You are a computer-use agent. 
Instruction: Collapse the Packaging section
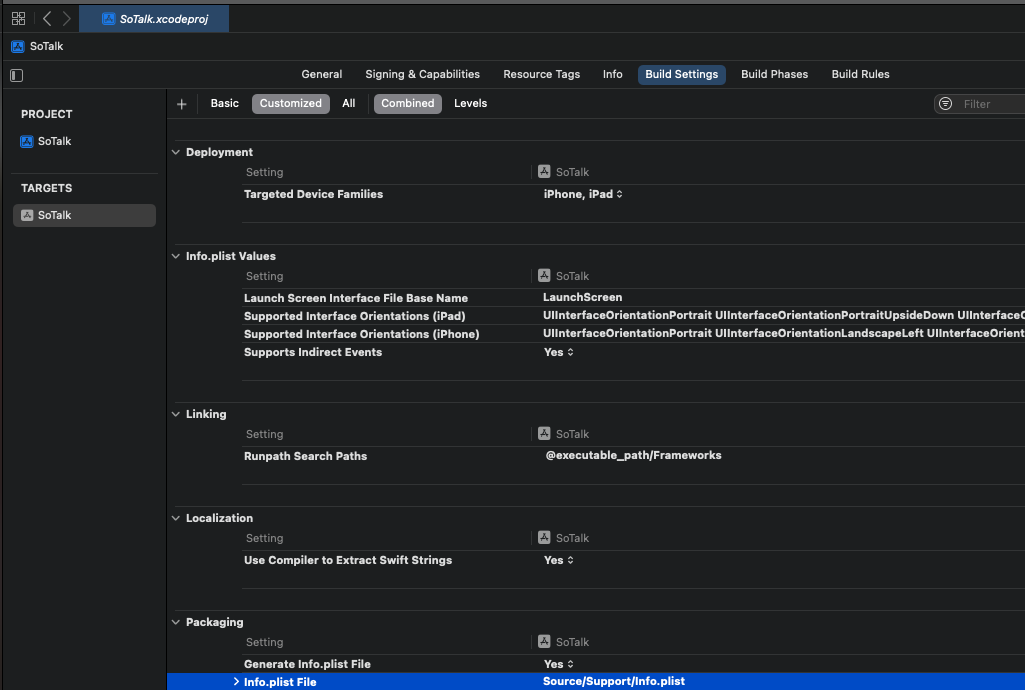(176, 622)
